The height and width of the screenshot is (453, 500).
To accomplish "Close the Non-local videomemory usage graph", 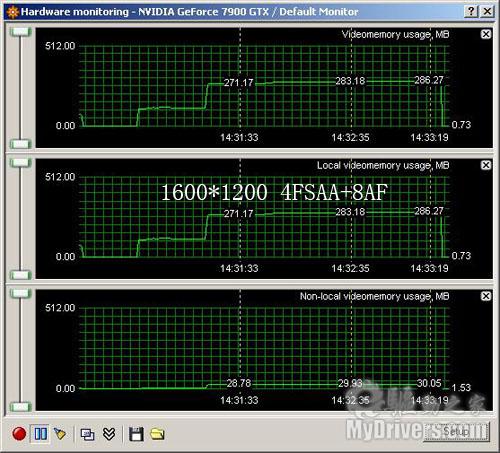I will coord(486,296).
